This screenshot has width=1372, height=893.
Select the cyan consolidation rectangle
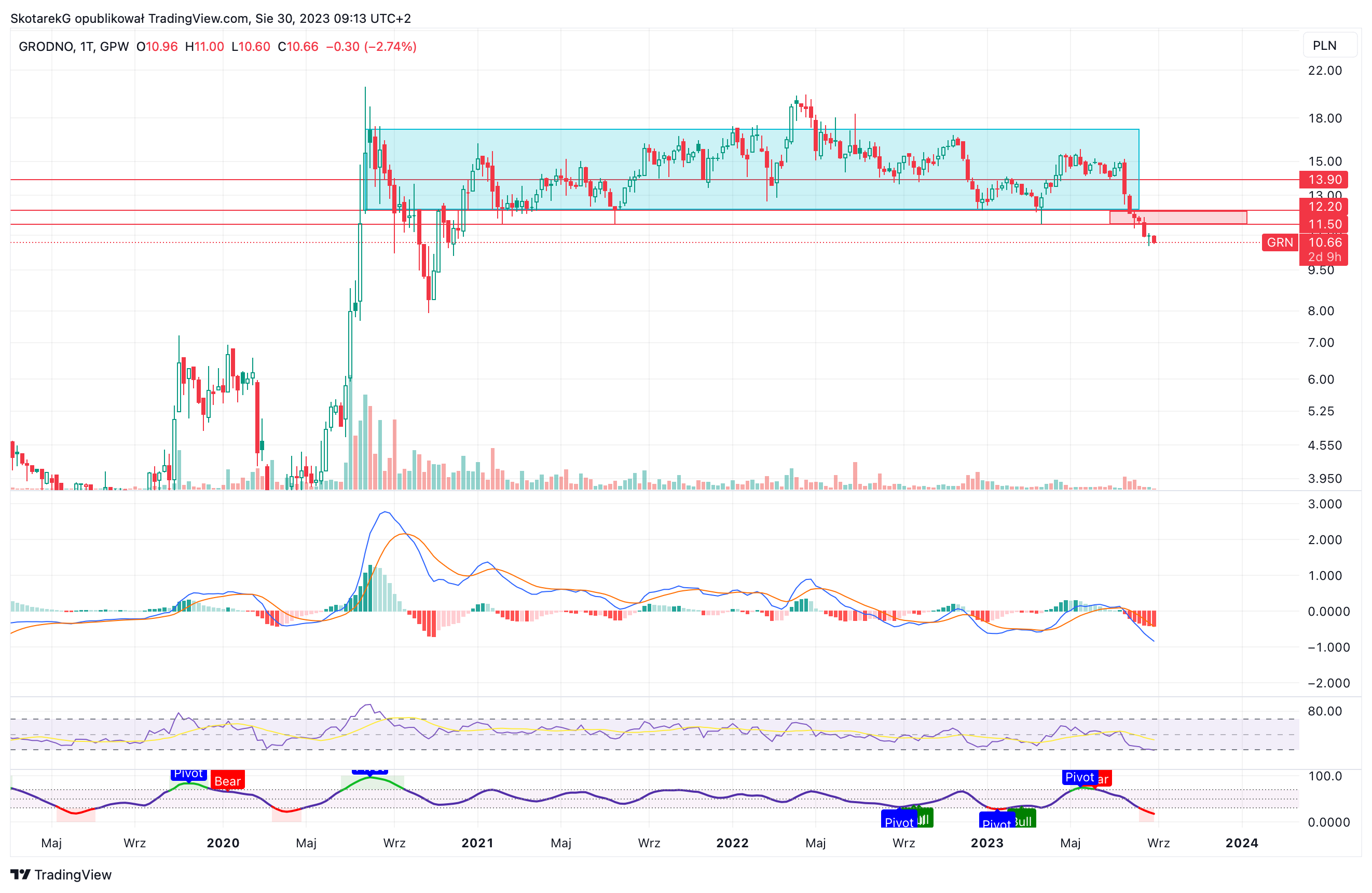[752, 169]
